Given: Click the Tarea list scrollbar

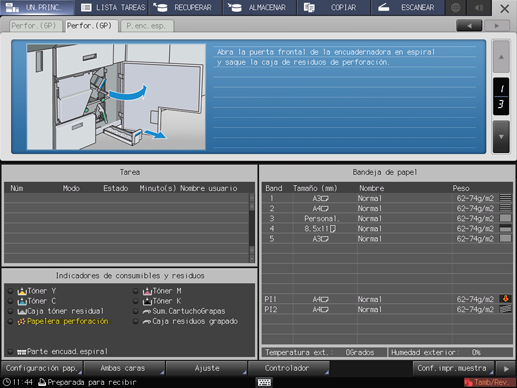Looking at the screenshot, I should (252, 228).
